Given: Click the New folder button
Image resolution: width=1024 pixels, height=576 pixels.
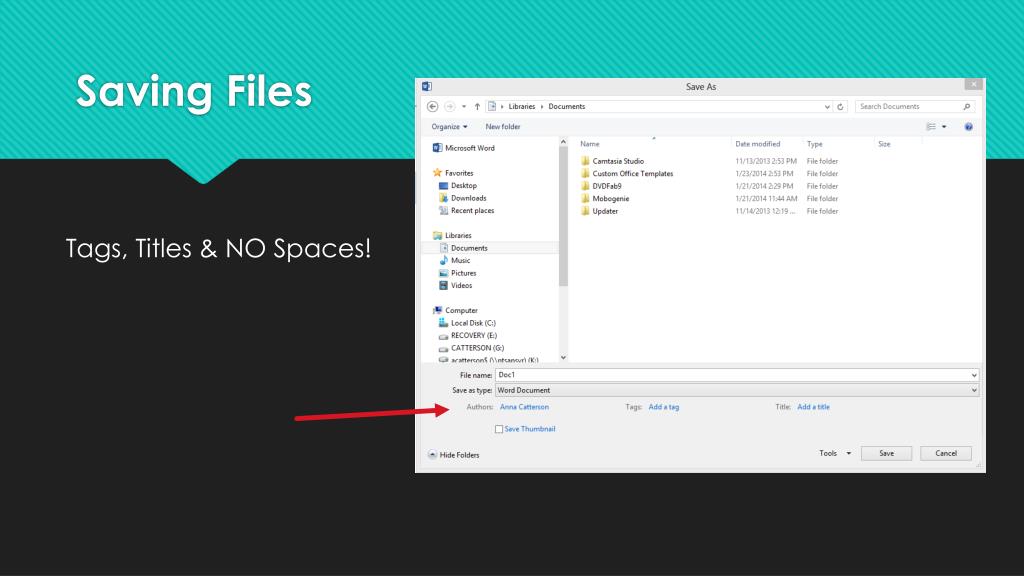Looking at the screenshot, I should (x=503, y=127).
